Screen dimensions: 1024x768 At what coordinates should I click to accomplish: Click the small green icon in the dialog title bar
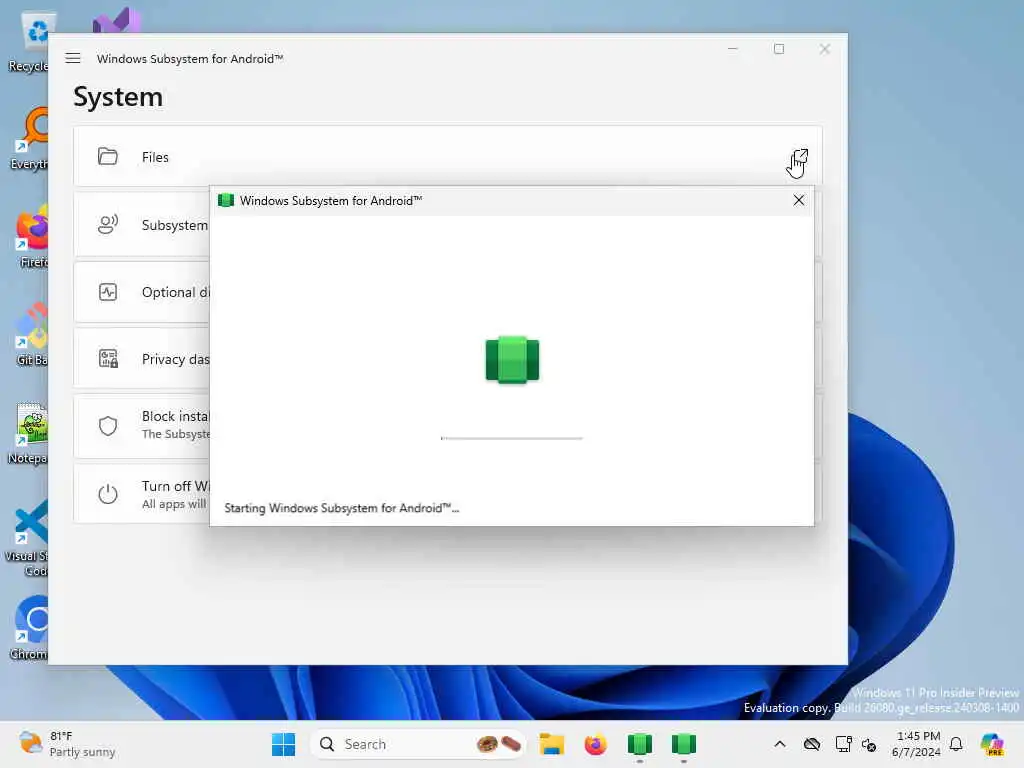[x=226, y=200]
